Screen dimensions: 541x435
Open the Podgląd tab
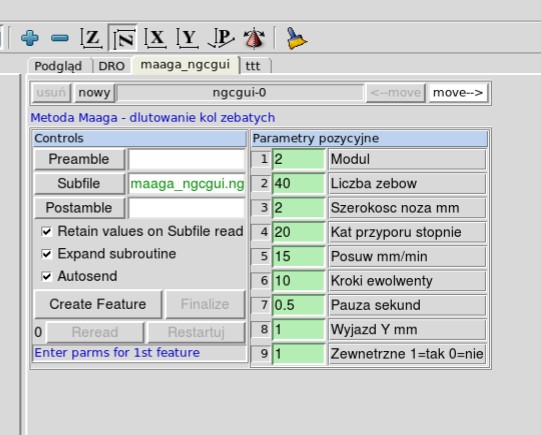point(58,66)
